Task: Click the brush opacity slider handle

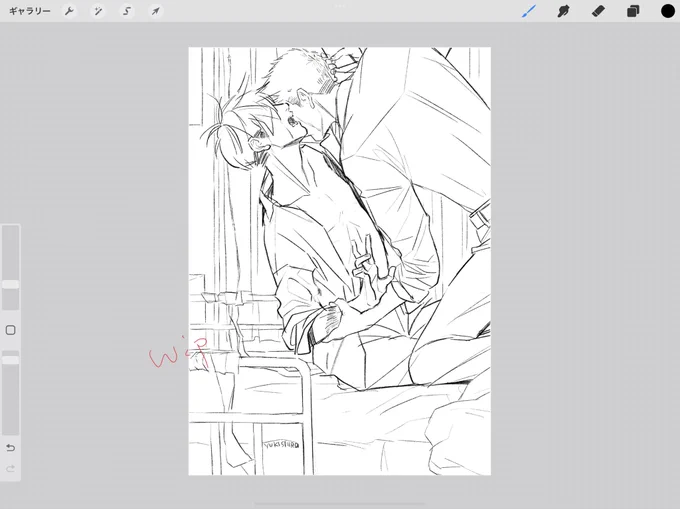Action: (x=10, y=360)
